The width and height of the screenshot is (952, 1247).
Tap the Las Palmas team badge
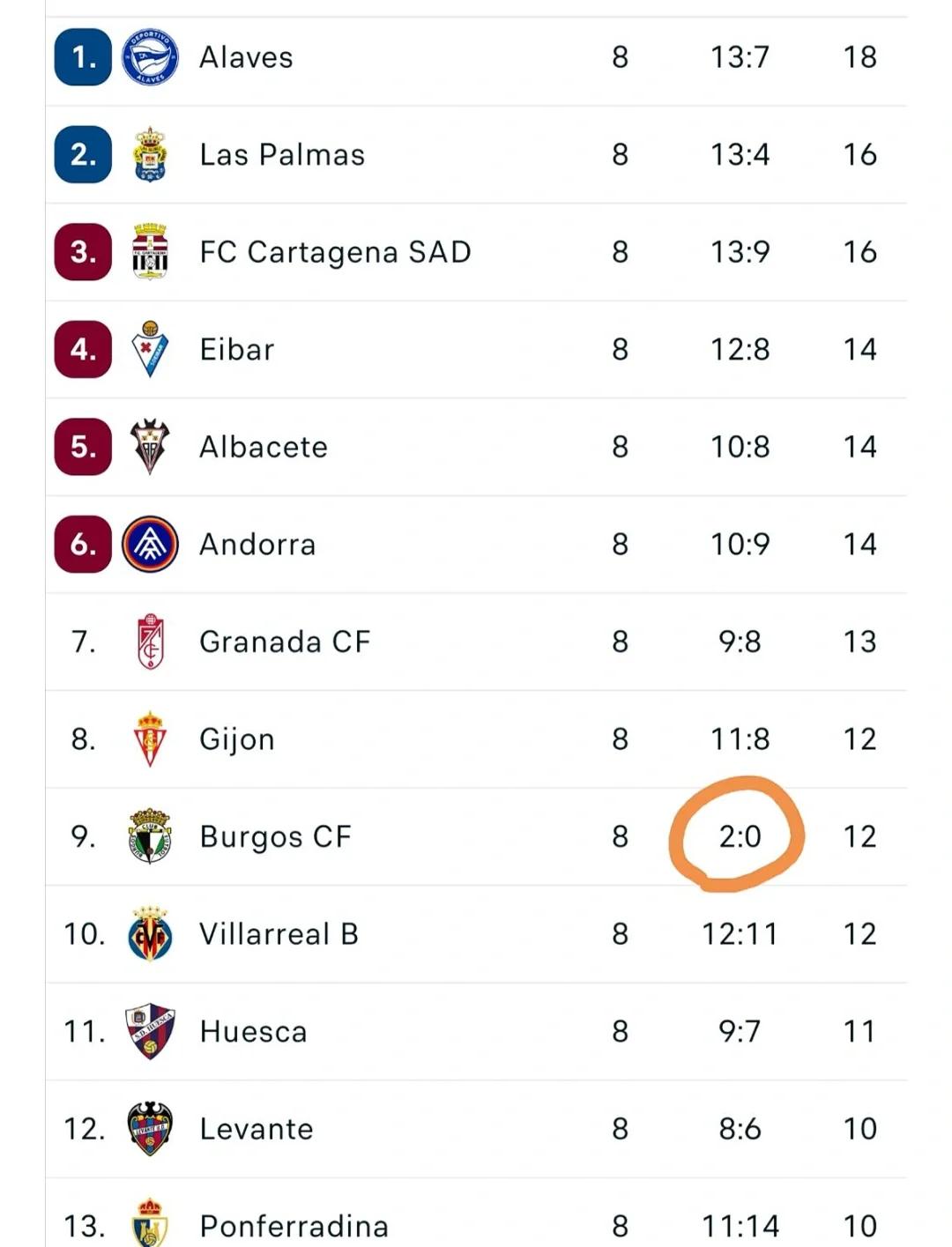pos(150,155)
